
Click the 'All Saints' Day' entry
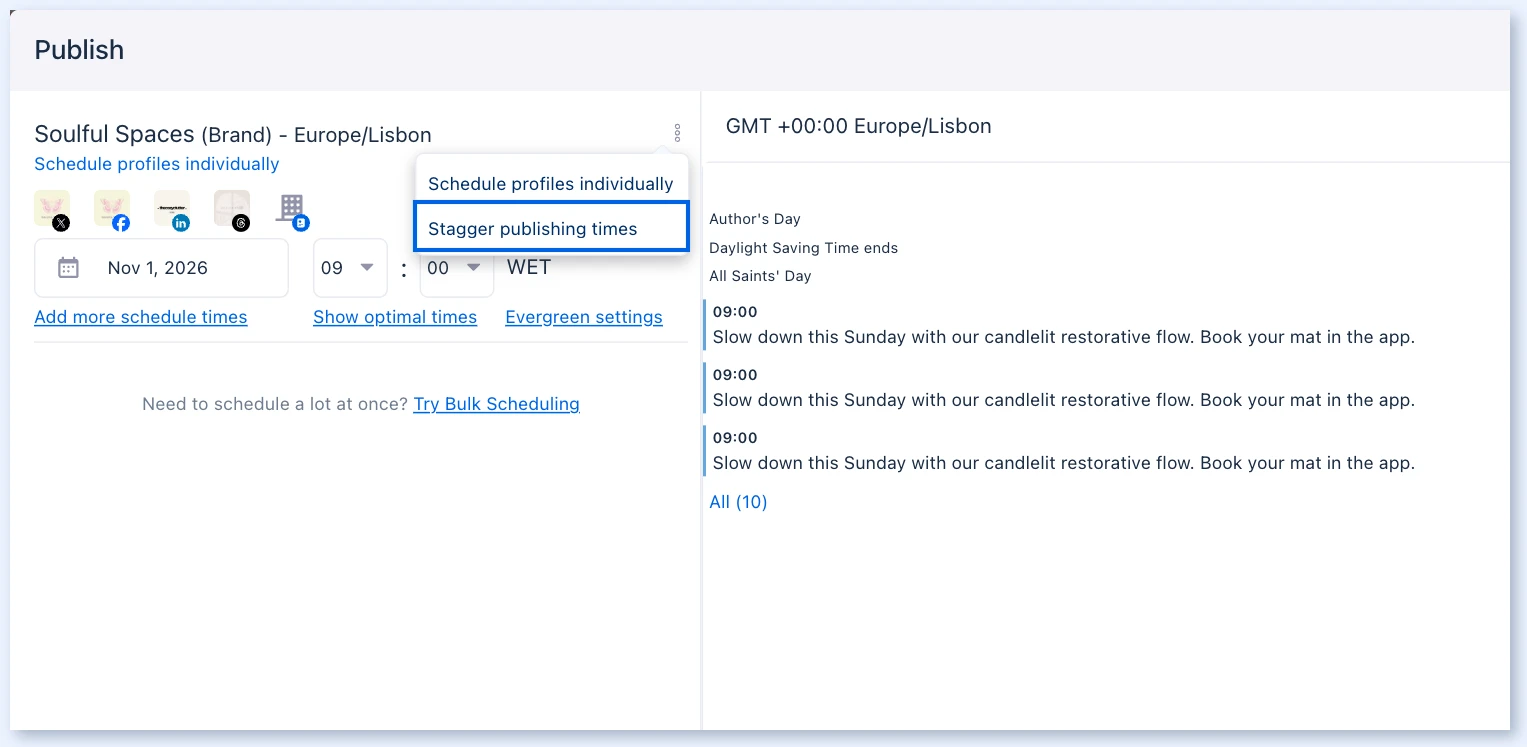point(761,276)
